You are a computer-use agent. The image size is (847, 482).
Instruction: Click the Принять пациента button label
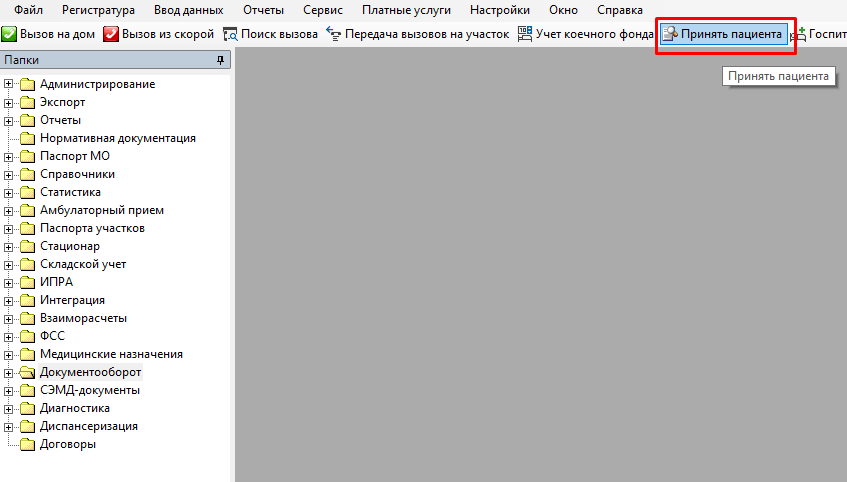731,34
